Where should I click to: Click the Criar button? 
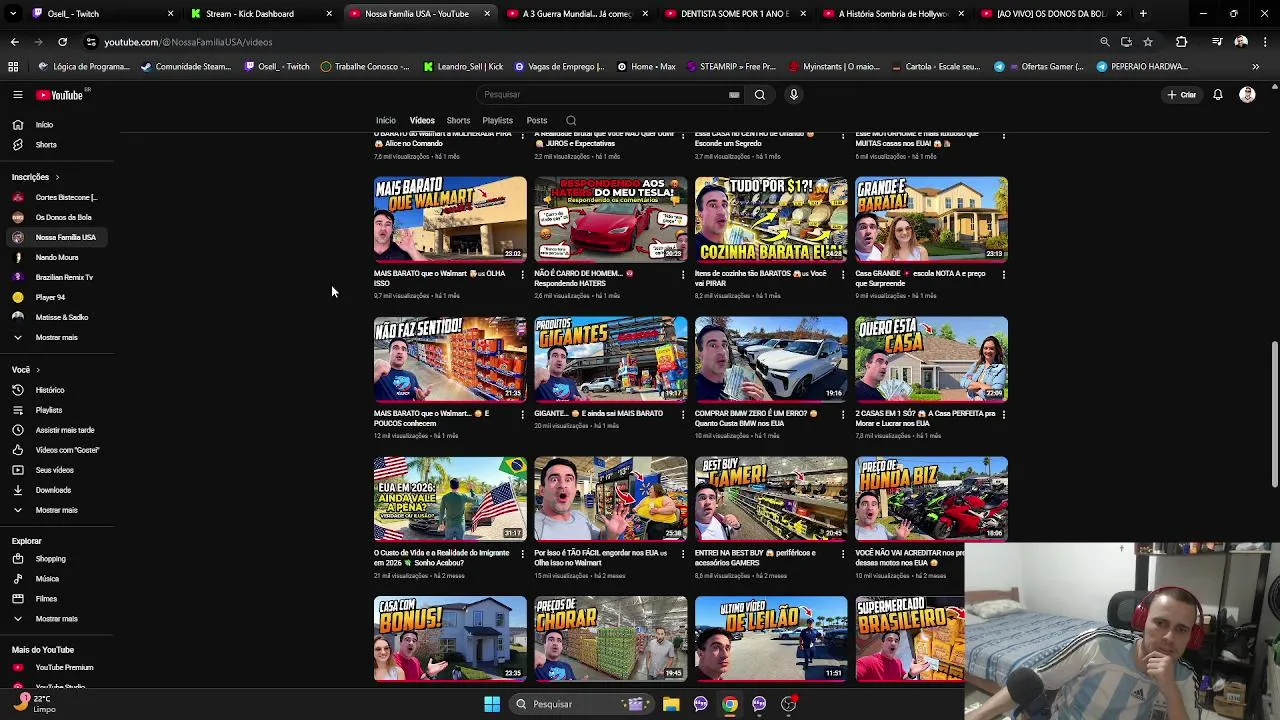tap(1181, 95)
